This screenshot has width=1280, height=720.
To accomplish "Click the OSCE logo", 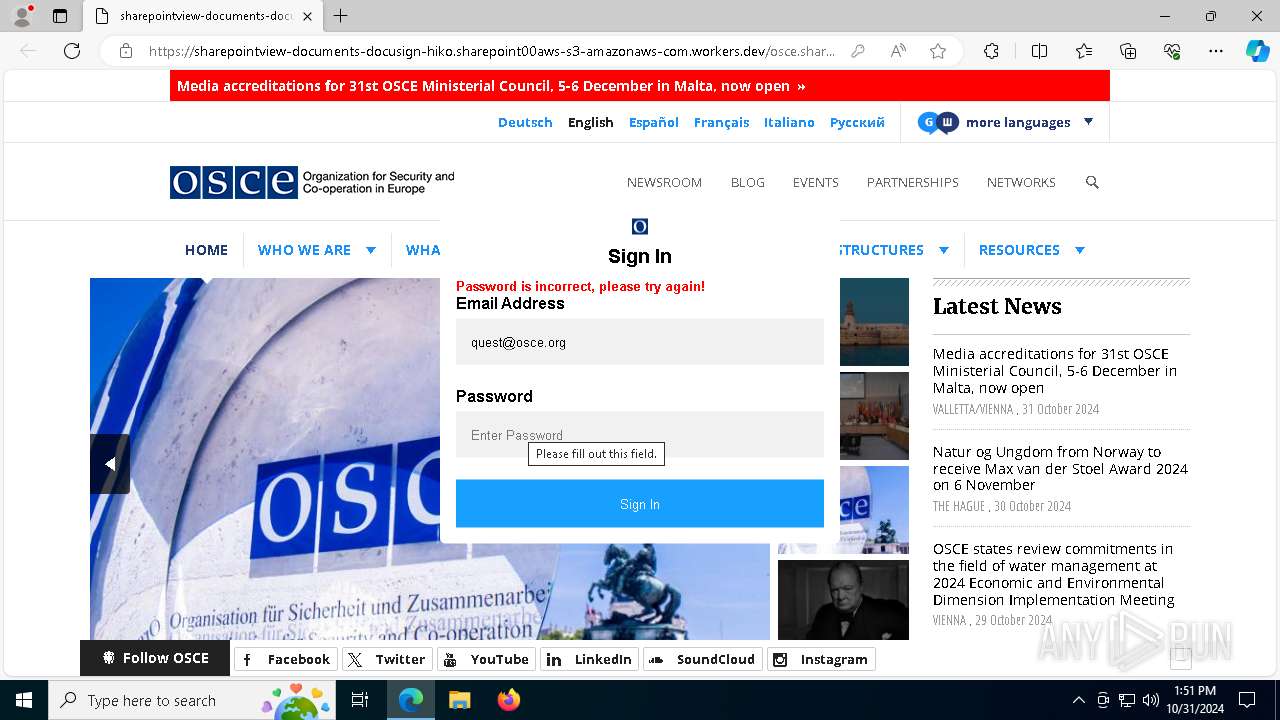I will (312, 182).
